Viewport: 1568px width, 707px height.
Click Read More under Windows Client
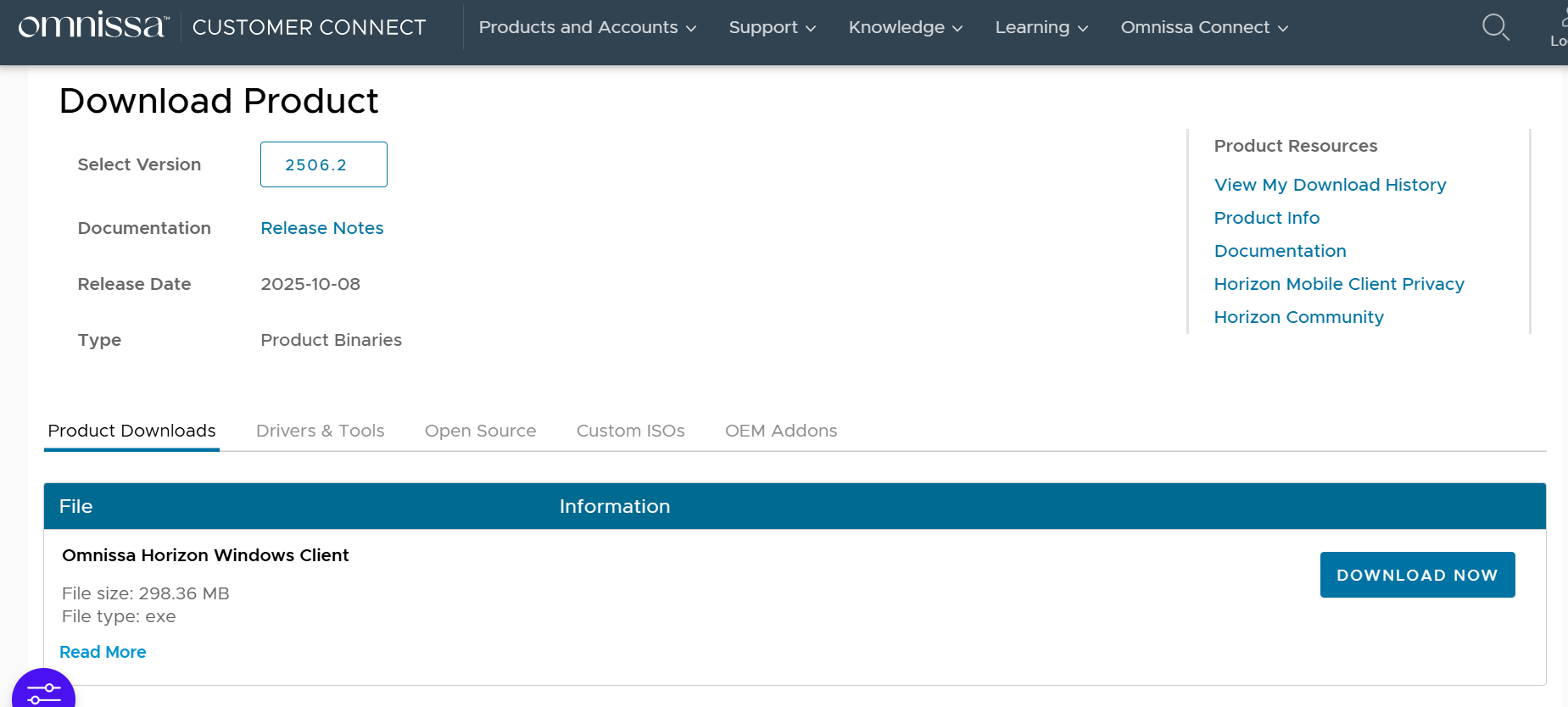point(103,652)
